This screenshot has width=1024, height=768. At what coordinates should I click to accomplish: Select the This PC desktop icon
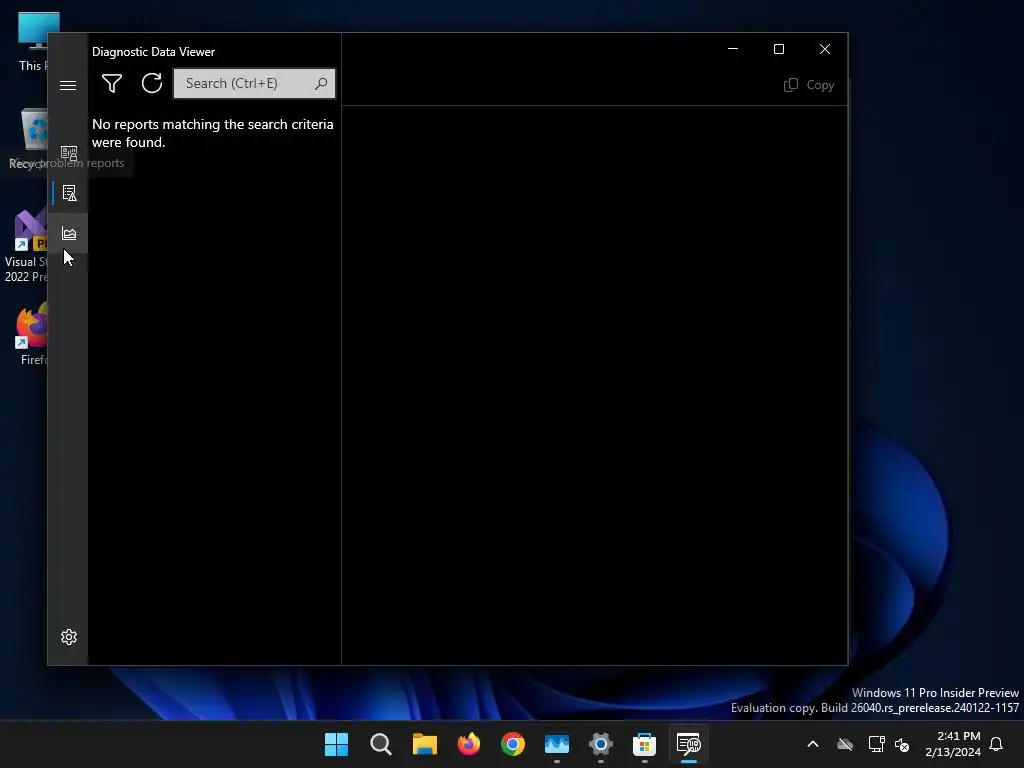click(33, 41)
